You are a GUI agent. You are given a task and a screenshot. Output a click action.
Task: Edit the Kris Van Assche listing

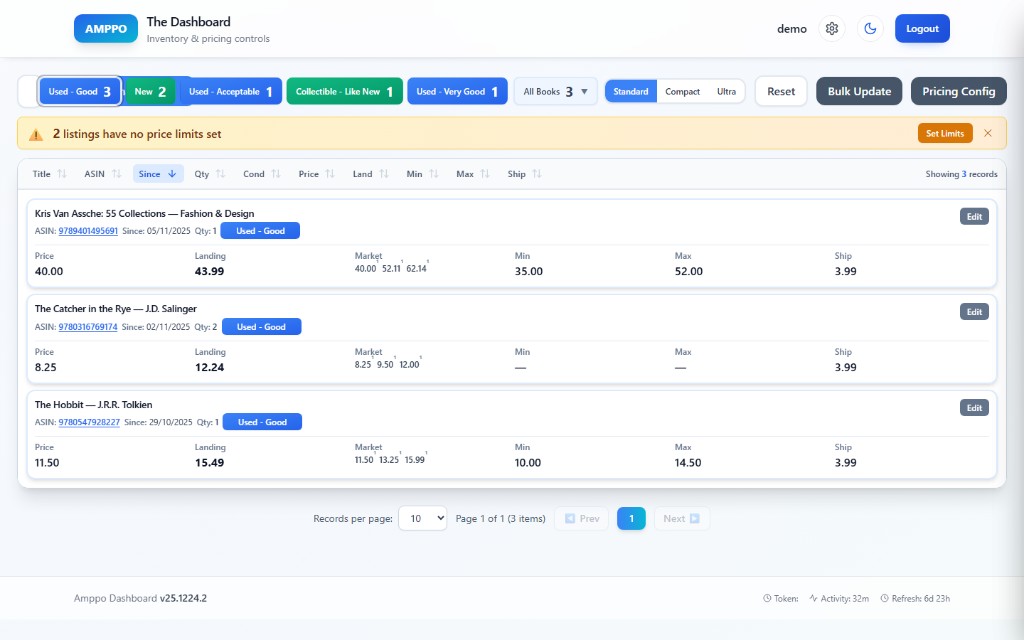[x=974, y=216]
